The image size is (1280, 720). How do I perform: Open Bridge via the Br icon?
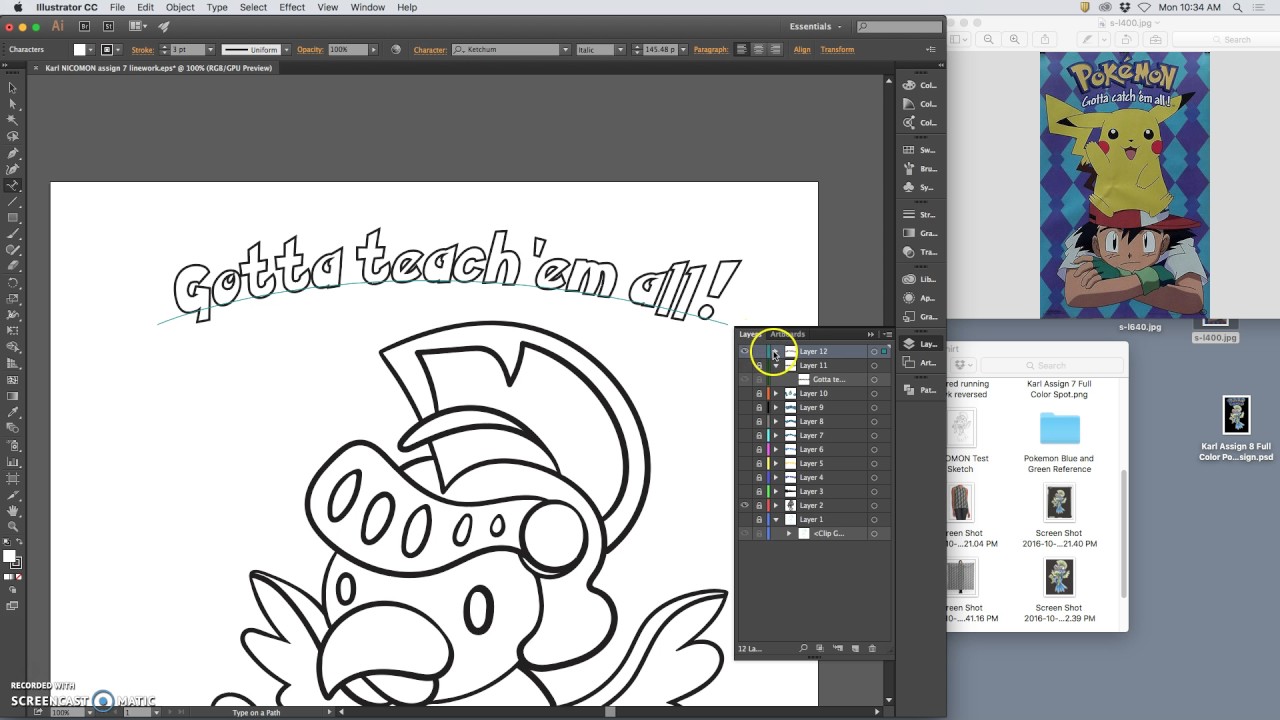(85, 27)
